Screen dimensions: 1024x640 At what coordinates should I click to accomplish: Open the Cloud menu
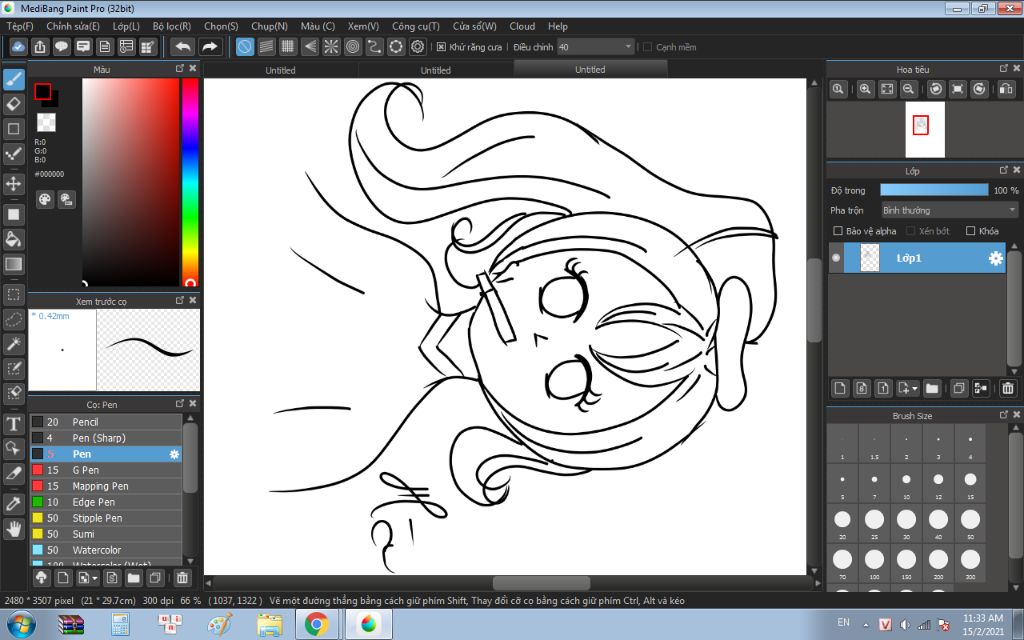[522, 26]
